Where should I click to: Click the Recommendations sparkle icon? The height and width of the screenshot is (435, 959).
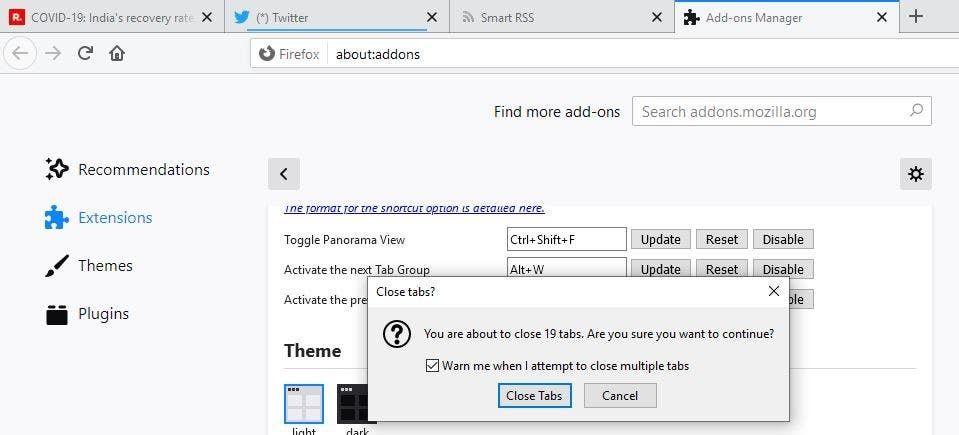[x=57, y=169]
